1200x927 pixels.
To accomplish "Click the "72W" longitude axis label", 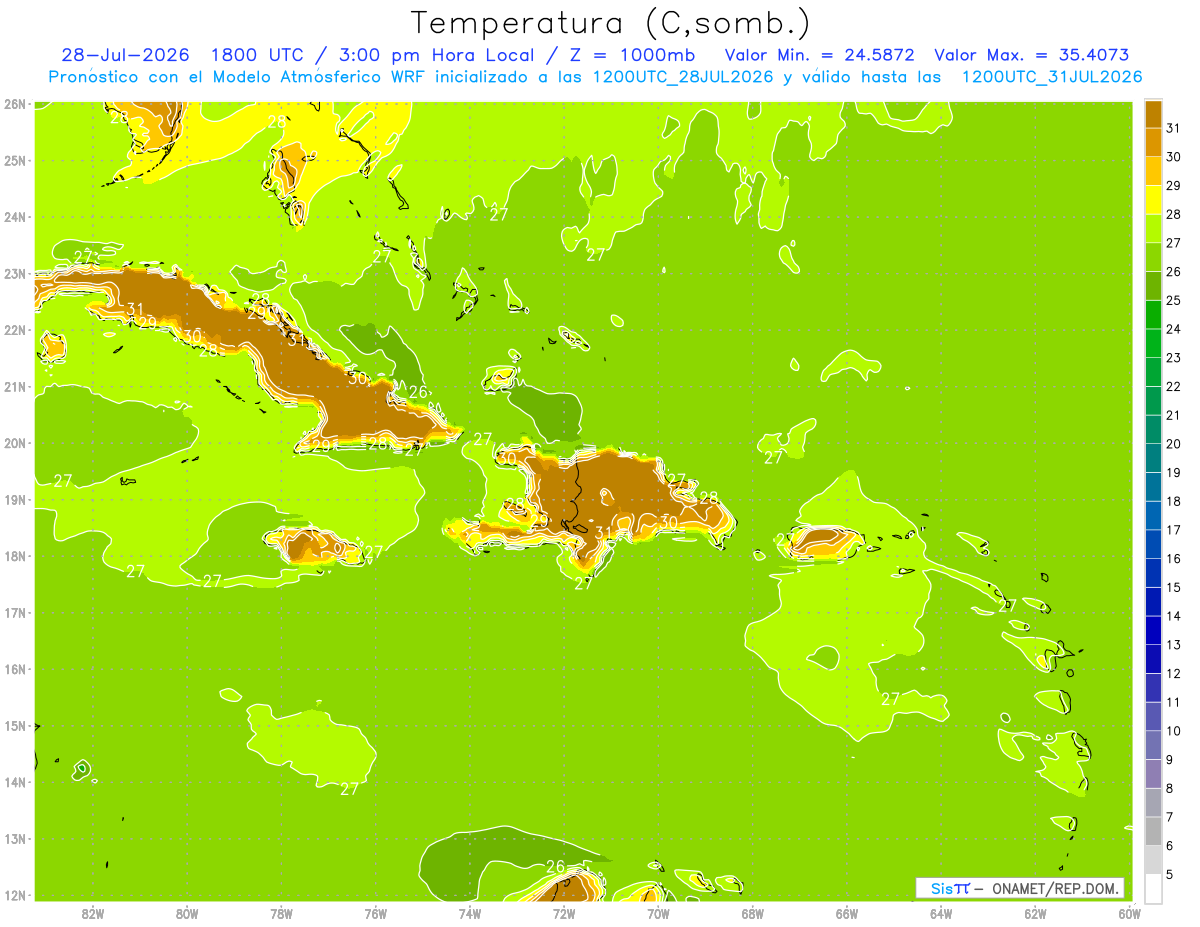I will click(564, 913).
